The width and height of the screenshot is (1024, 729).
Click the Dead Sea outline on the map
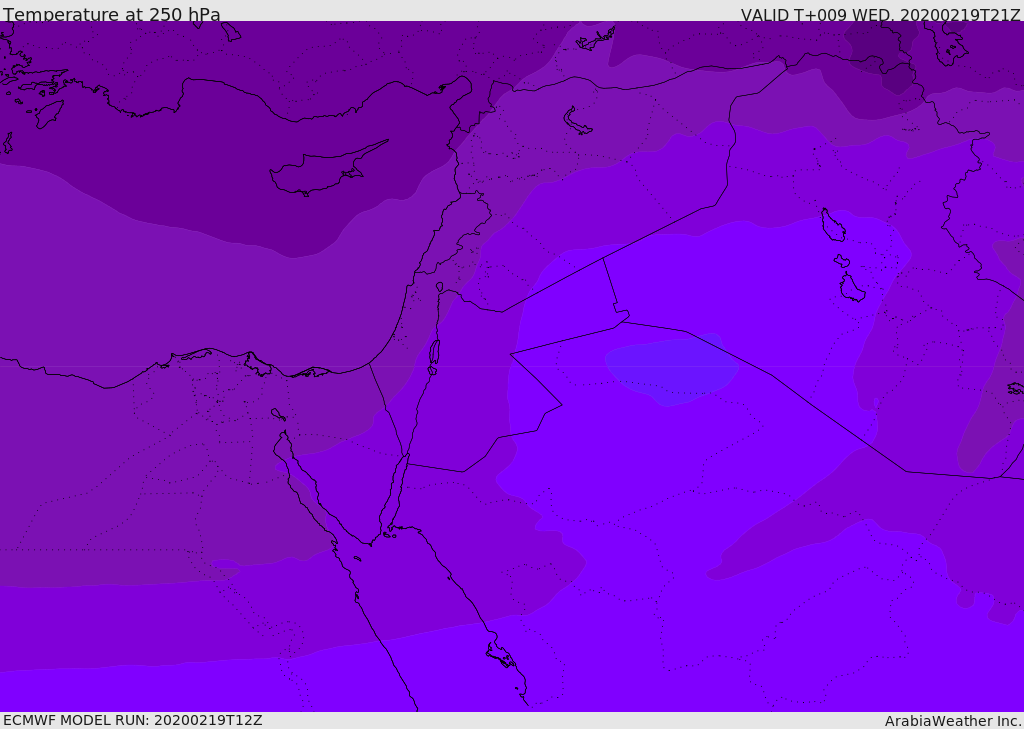434,357
